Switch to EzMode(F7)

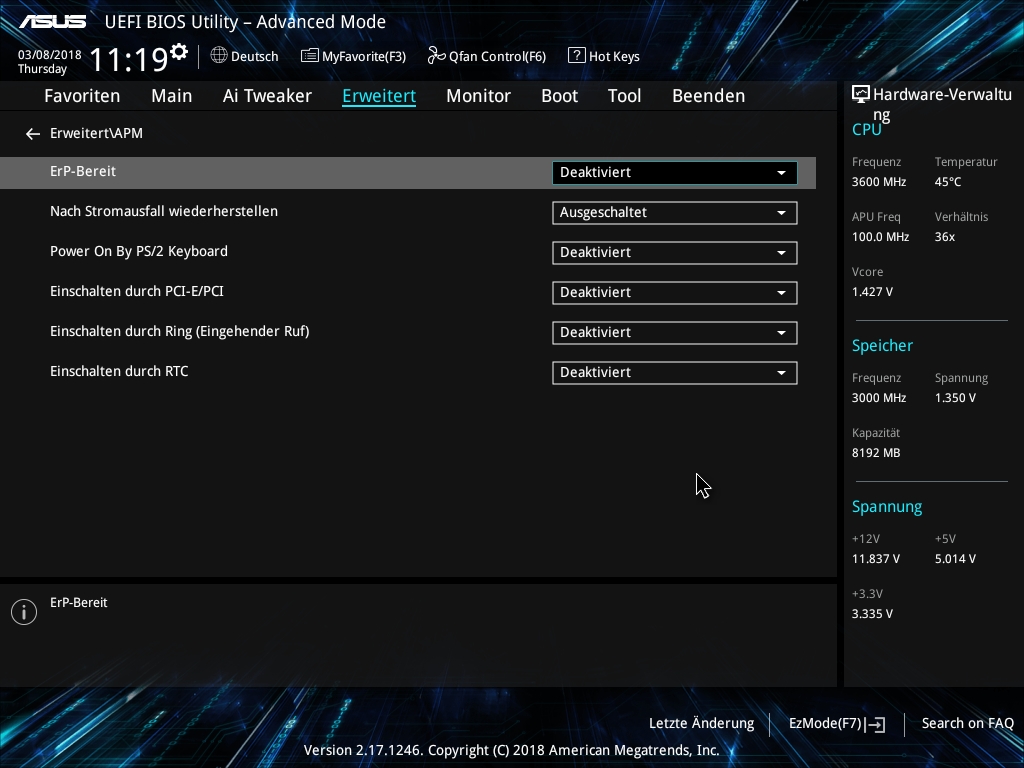pos(837,724)
